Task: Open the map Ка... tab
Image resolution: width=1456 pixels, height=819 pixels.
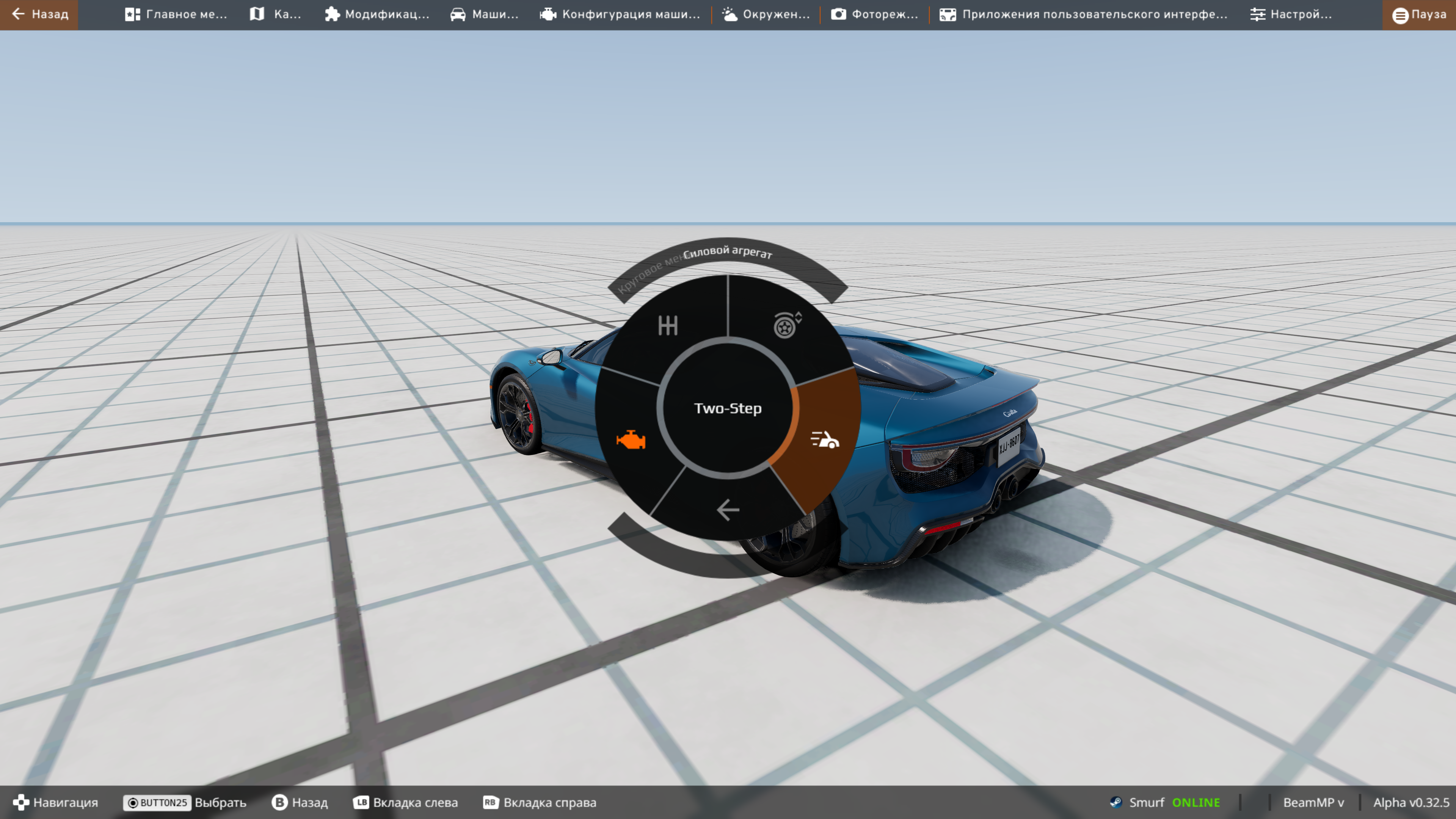Action: [275, 14]
